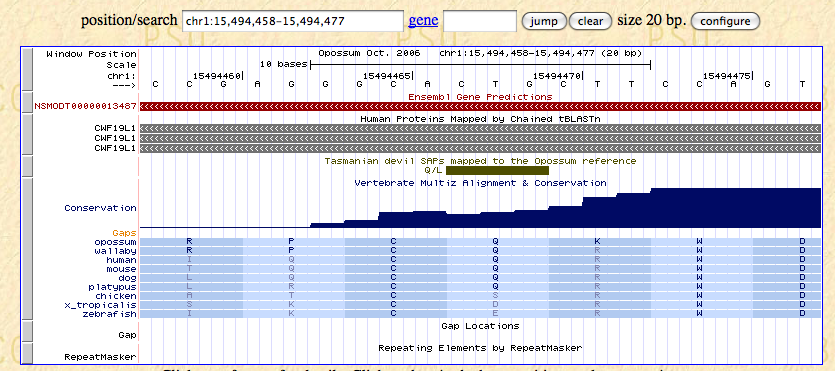Click the dog species label
The width and height of the screenshot is (835, 371).
127,278
